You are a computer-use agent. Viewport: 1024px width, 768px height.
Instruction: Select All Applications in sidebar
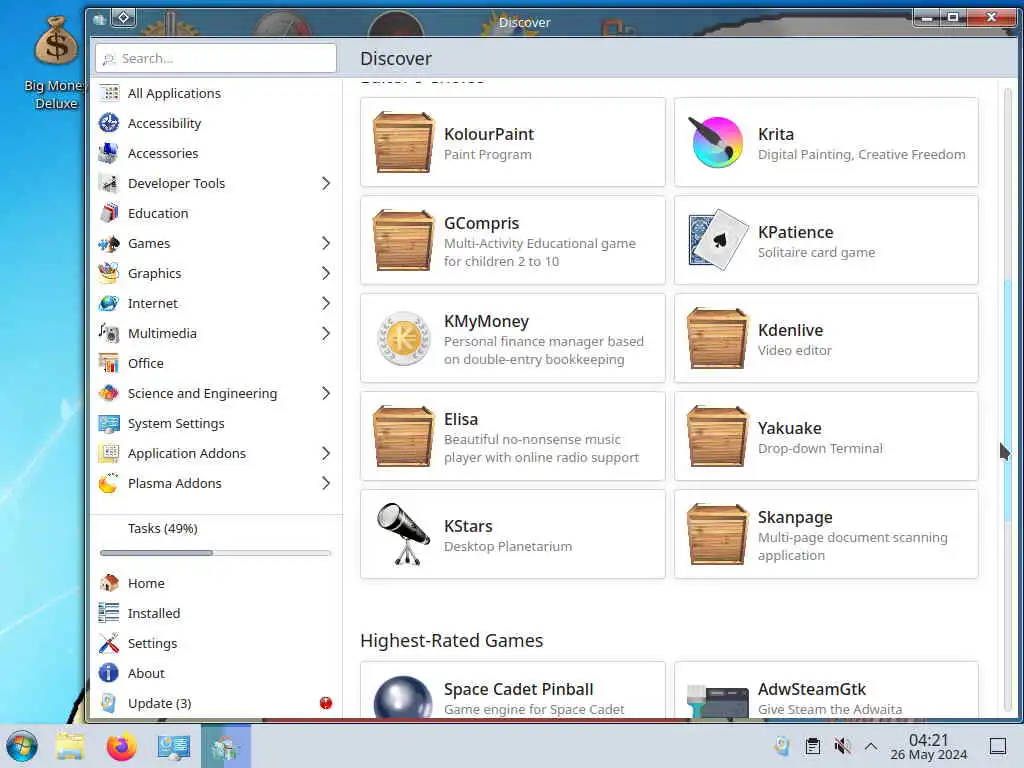(216, 93)
